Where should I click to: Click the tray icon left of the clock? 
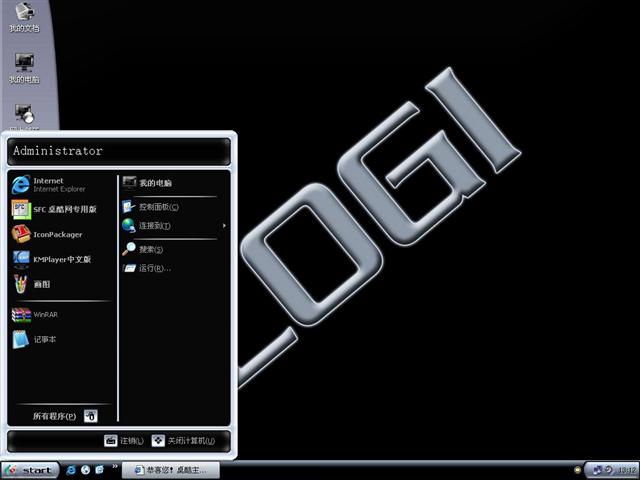(609, 470)
